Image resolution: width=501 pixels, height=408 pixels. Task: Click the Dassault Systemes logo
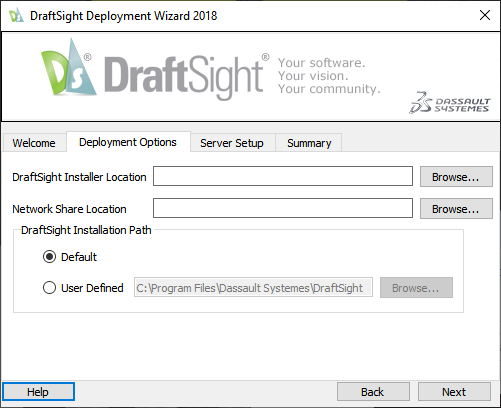tap(450, 103)
